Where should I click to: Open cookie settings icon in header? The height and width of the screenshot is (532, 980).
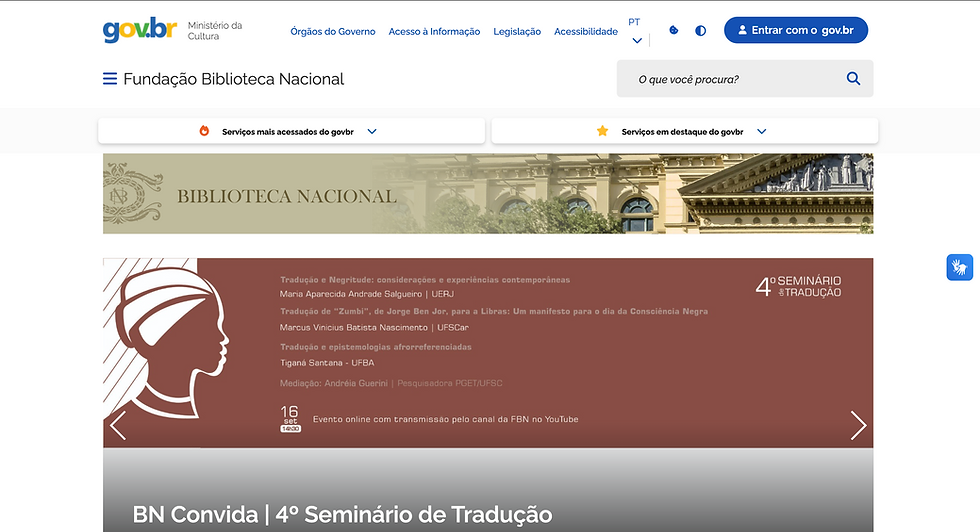pyautogui.click(x=674, y=30)
